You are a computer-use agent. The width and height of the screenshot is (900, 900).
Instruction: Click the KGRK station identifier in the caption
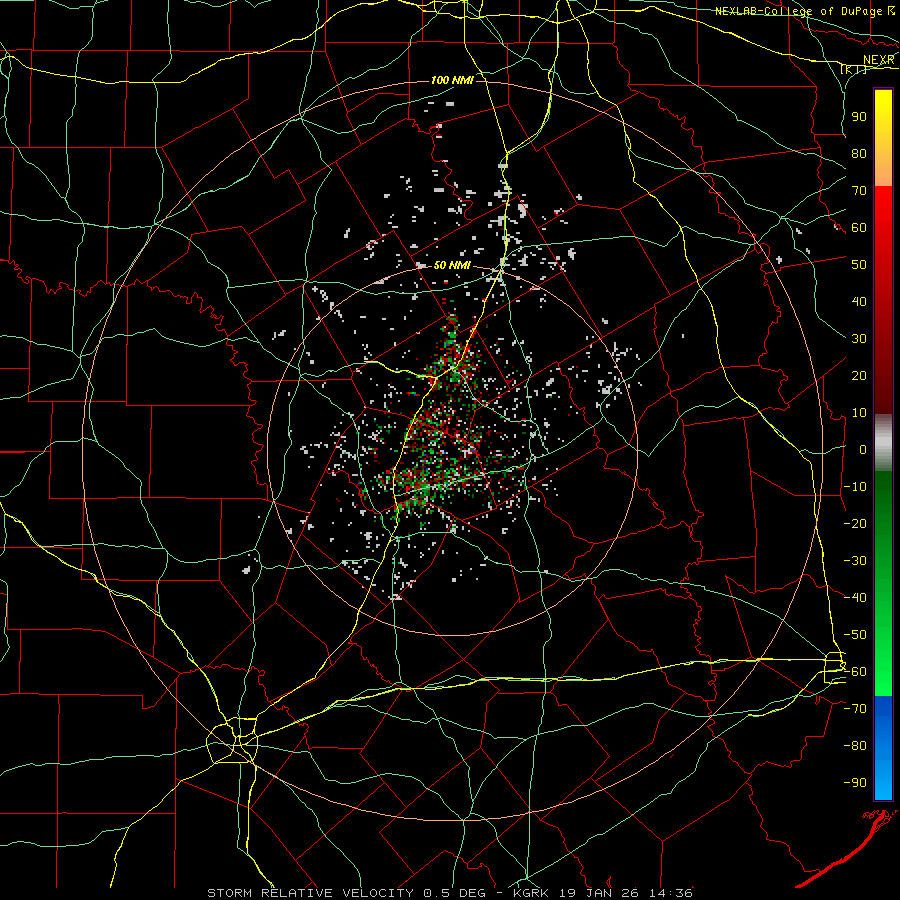[530, 893]
